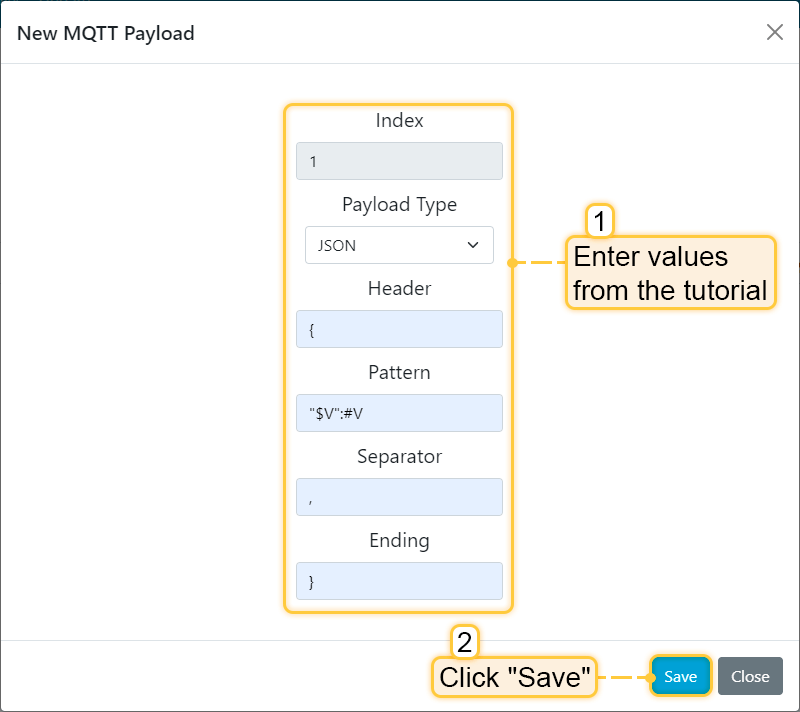Click the "New MQTT Payload" dialog title
Viewport: 800px width, 712px height.
tap(106, 33)
